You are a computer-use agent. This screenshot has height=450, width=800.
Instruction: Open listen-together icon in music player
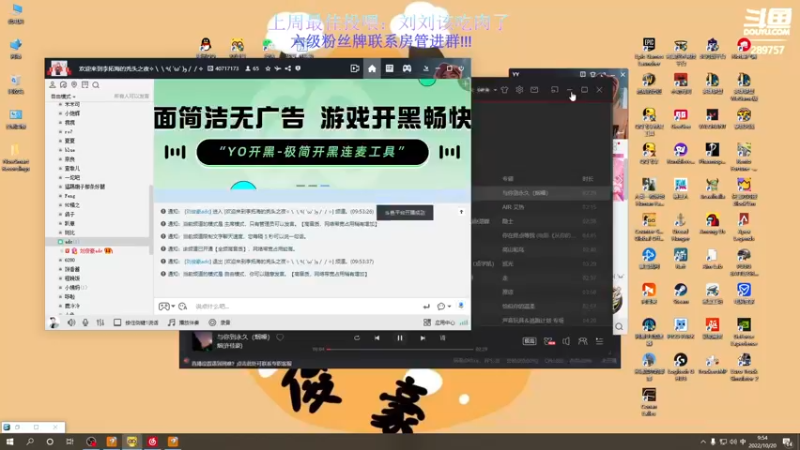point(582,341)
